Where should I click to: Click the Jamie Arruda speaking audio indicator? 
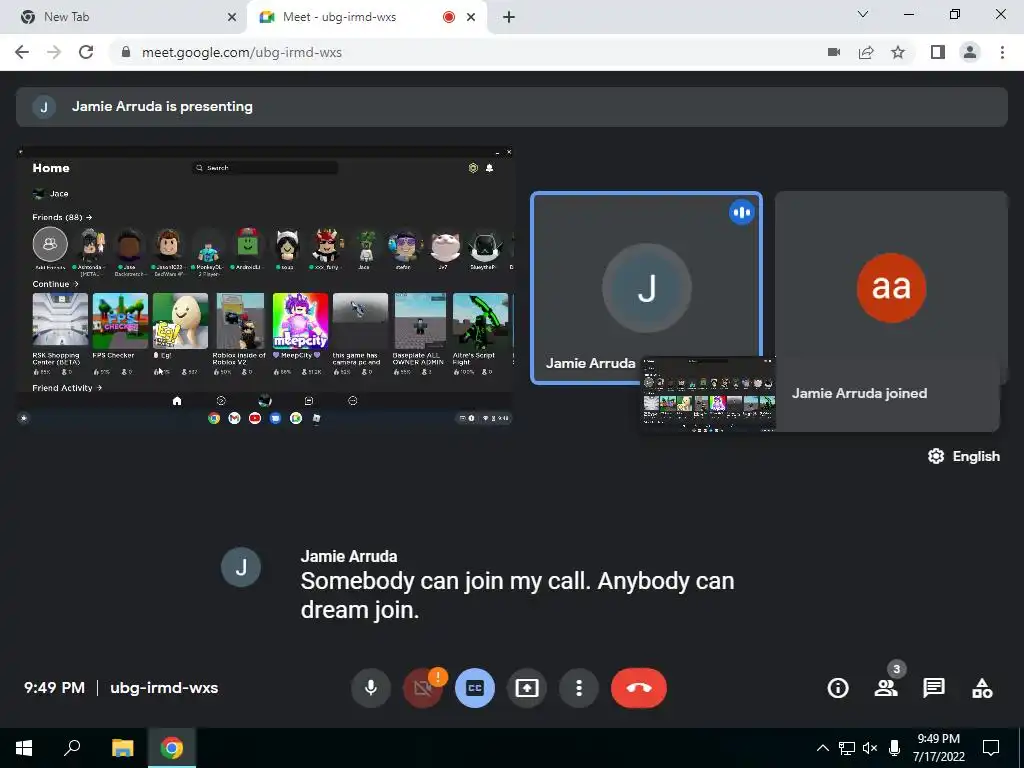click(741, 212)
